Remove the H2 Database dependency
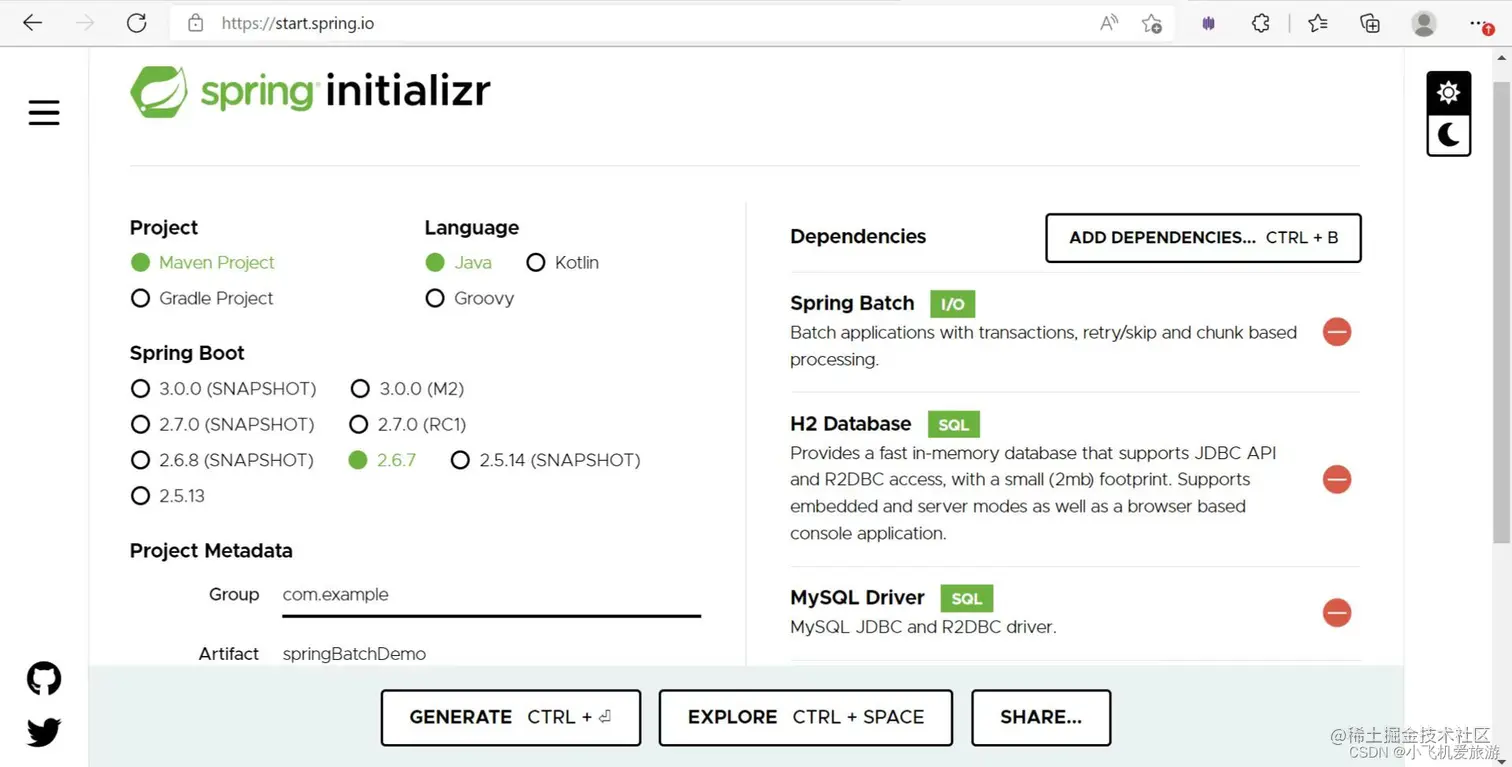Screen dimensions: 1512x767 (x=1337, y=480)
